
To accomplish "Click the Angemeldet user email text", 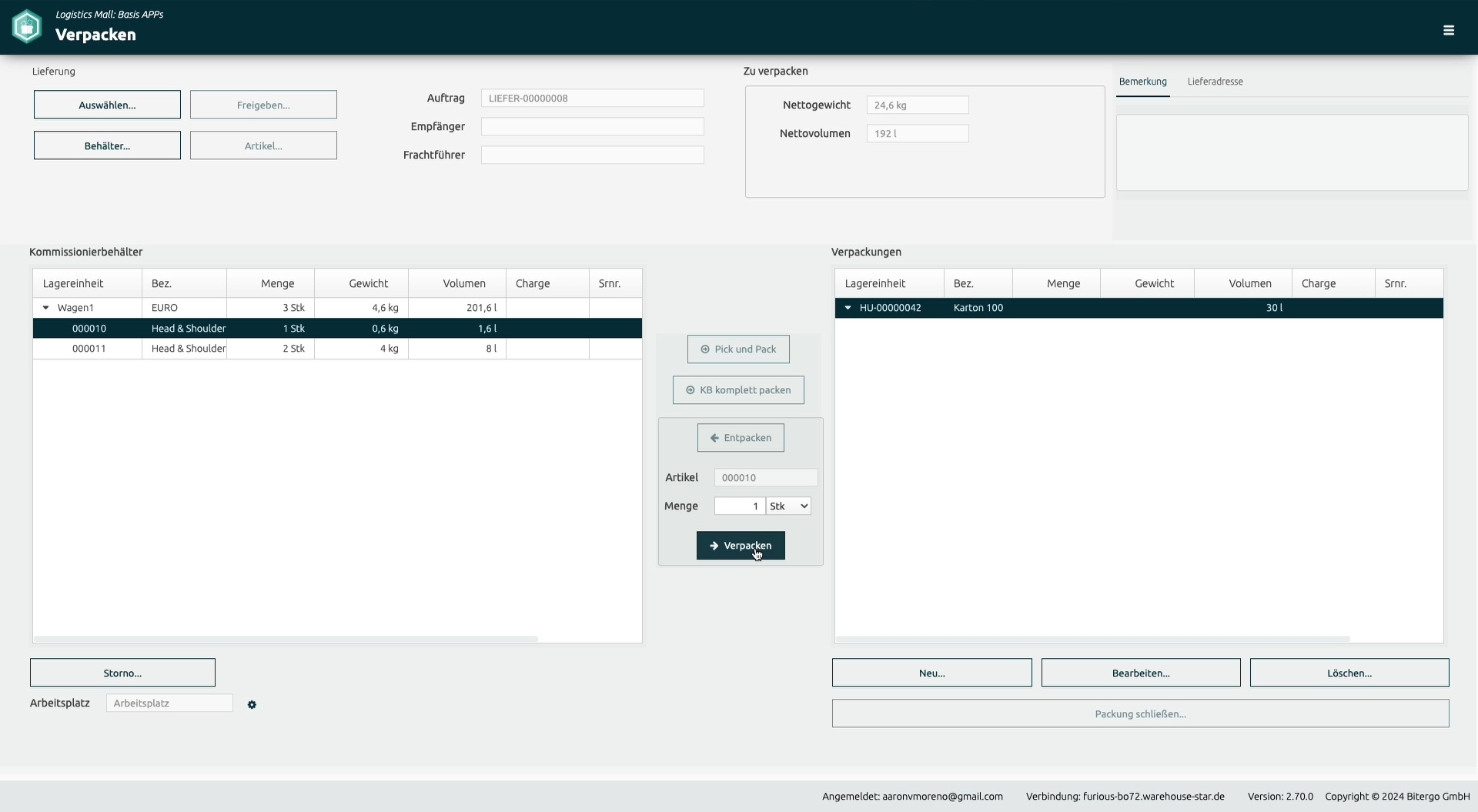I will coord(912,797).
